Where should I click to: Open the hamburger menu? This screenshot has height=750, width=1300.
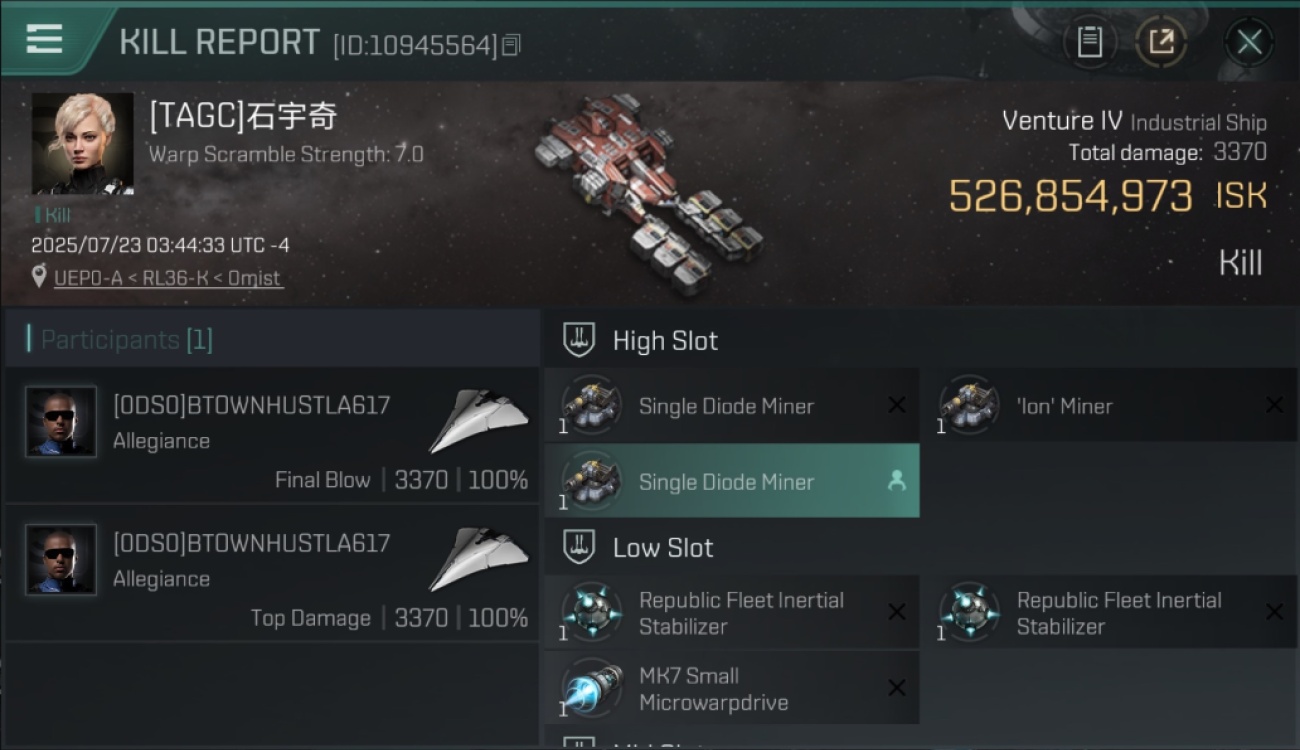pos(44,40)
